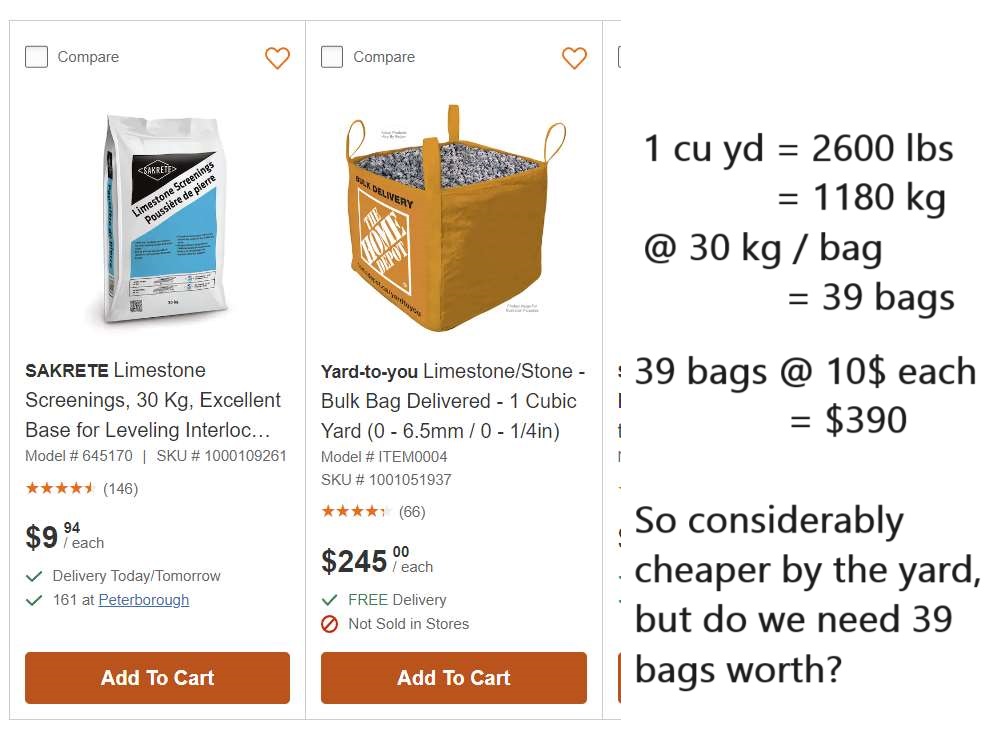Tick Compare checkbox for Sakrete Limestone Screenings

(x=36, y=57)
